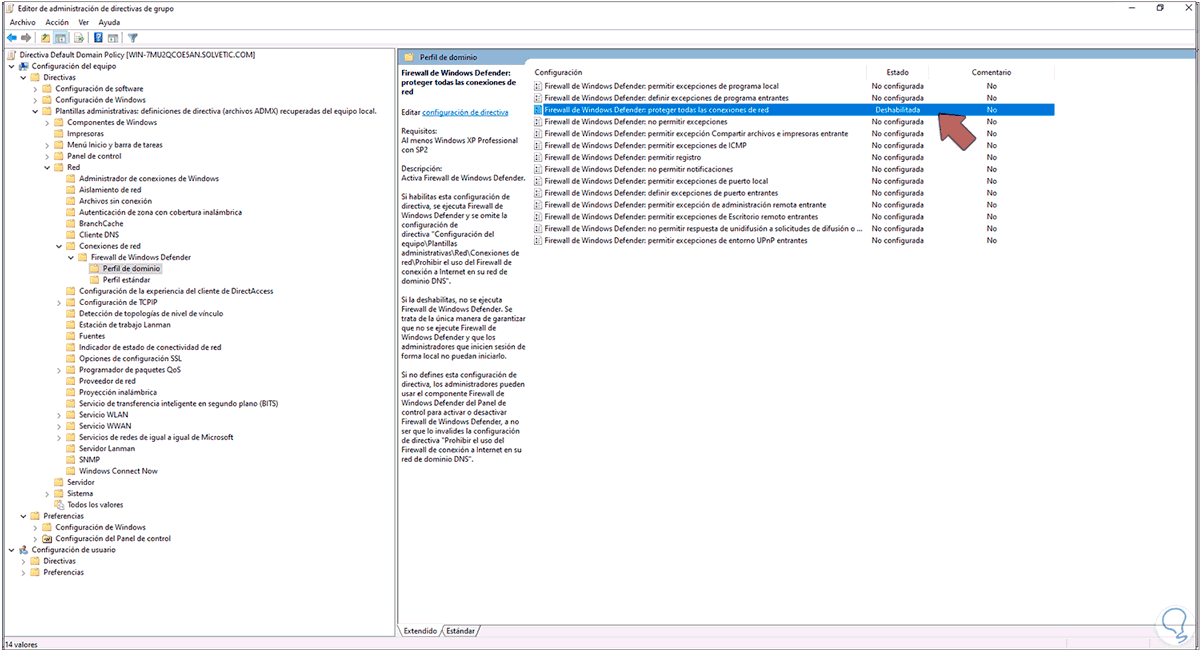The width and height of the screenshot is (1200, 650).
Task: Expand the Configuración de software node
Action: 35,88
